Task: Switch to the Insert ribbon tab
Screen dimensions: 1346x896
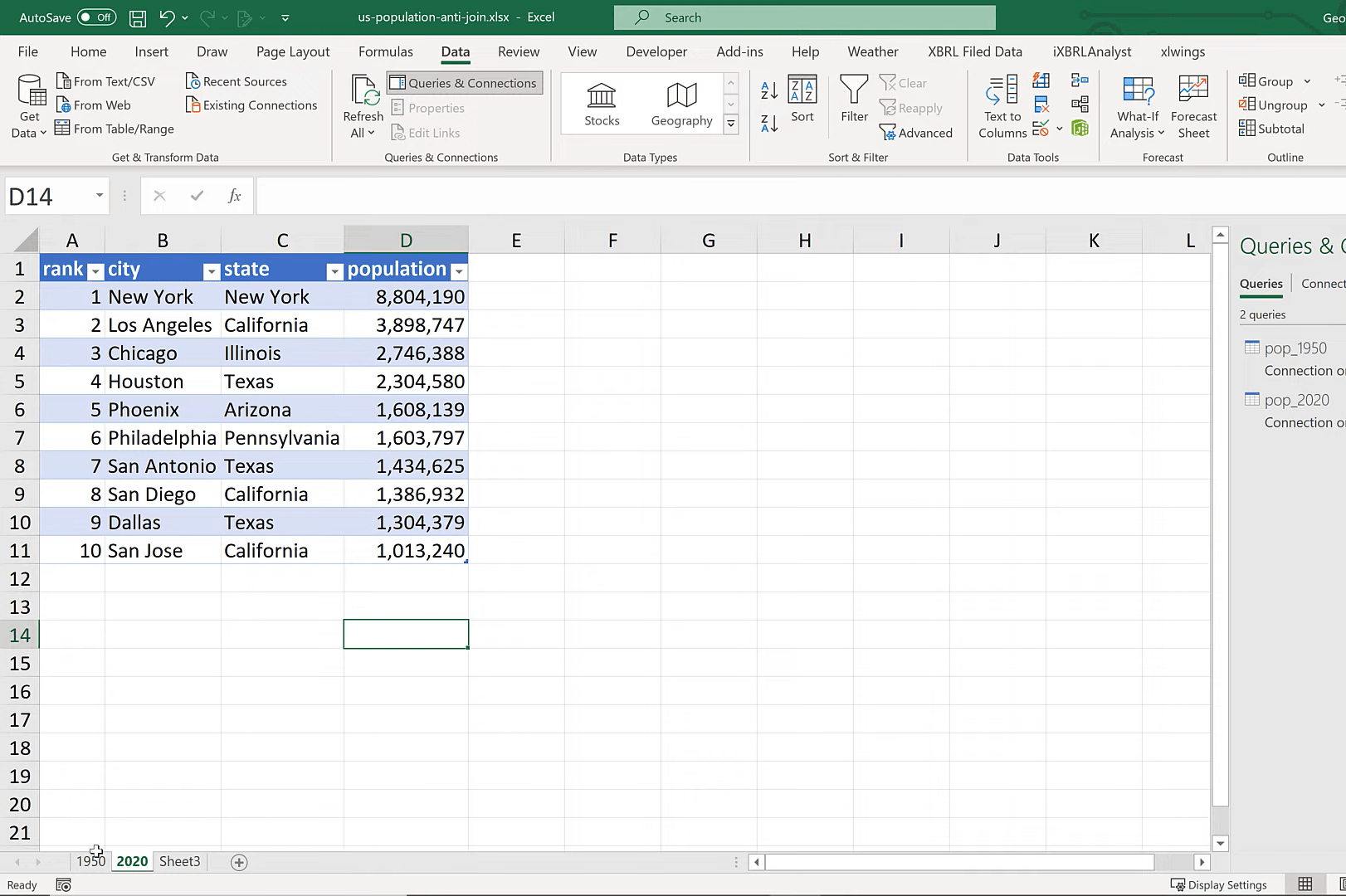Action: [x=151, y=51]
